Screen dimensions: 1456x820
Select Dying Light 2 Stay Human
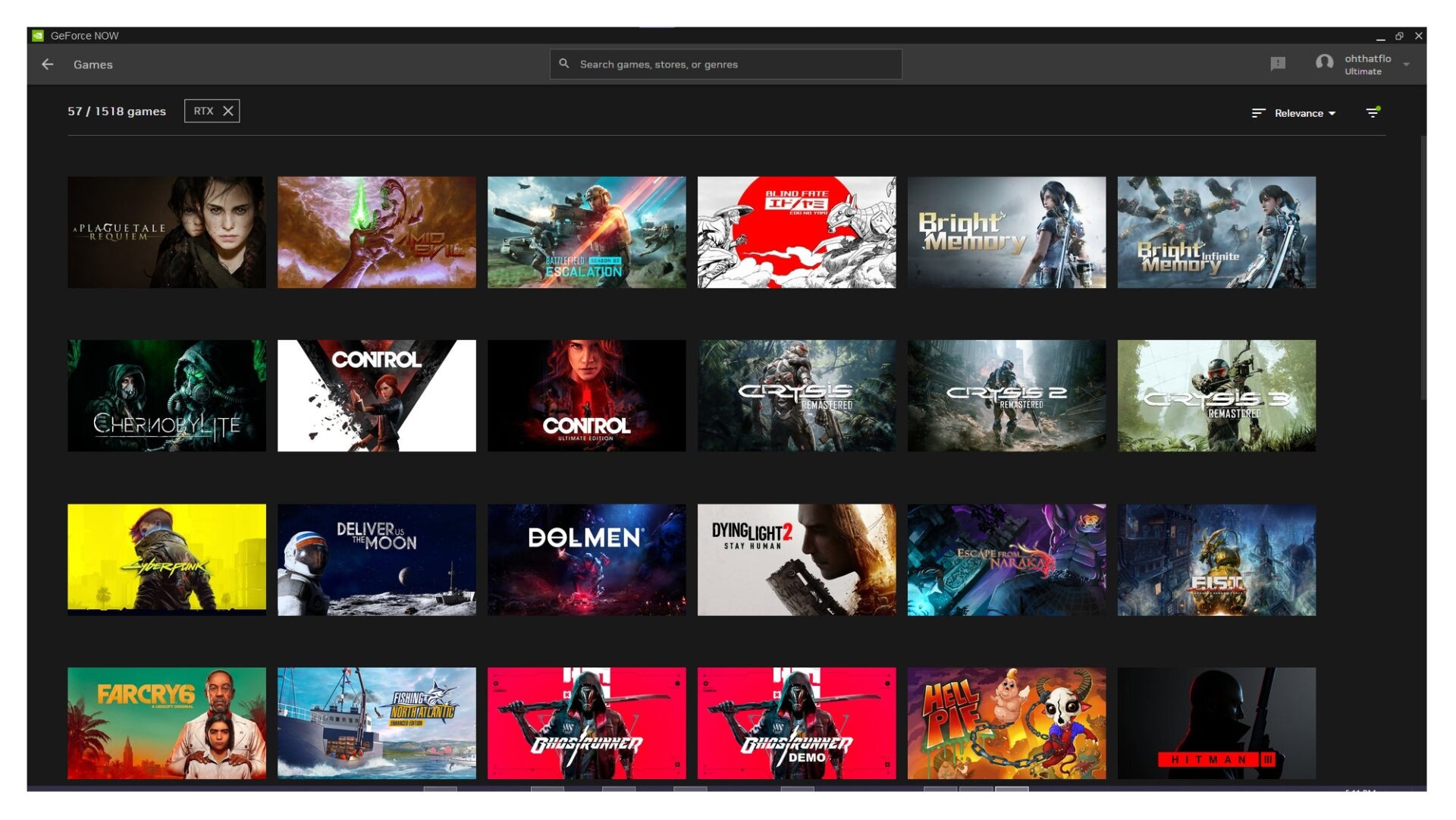(x=796, y=558)
